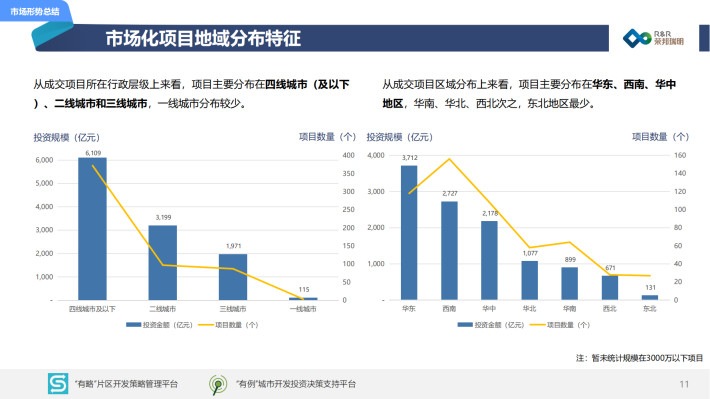Open the 有例 城市开发投资决策支持平台 link
The image size is (710, 399).
[x=296, y=384]
